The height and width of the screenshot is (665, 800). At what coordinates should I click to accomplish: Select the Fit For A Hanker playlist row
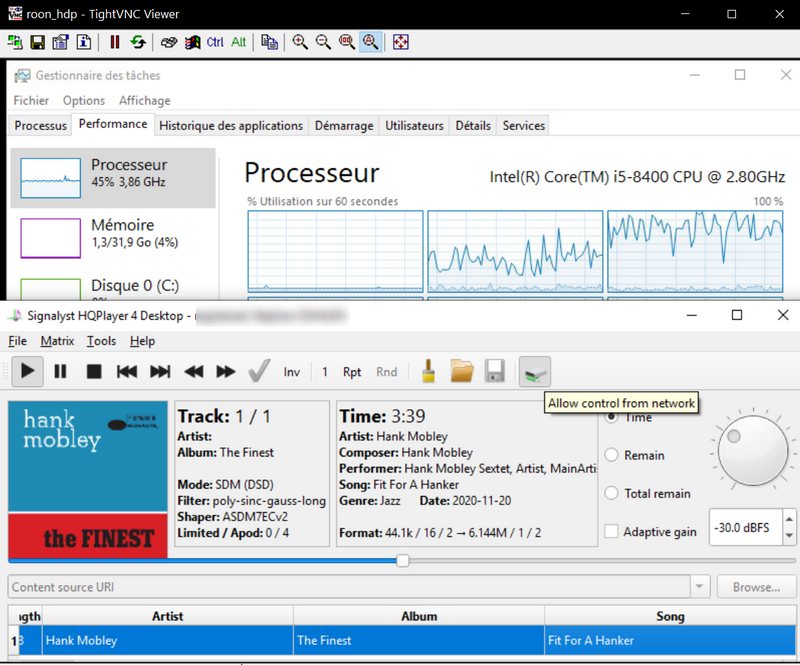402,641
